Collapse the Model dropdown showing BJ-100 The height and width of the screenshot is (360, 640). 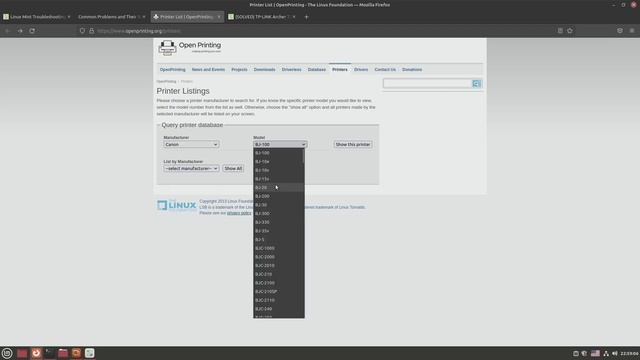[x=280, y=144]
